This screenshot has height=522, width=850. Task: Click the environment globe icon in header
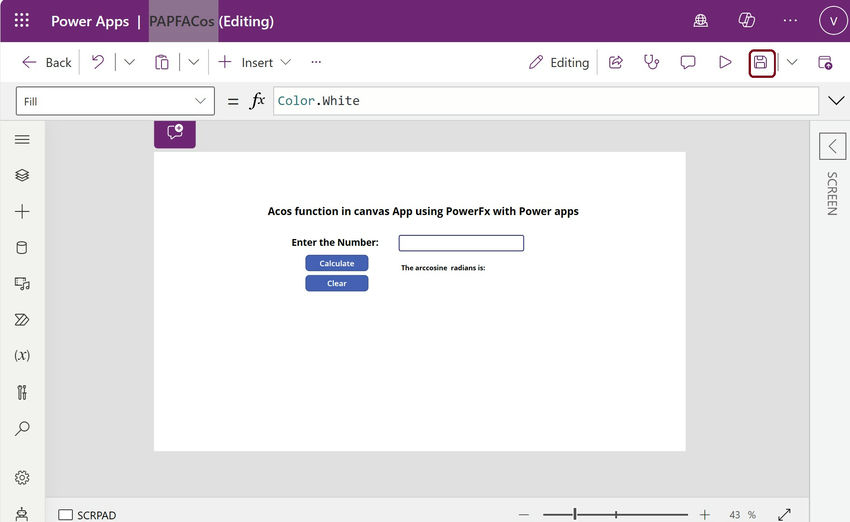[700, 21]
